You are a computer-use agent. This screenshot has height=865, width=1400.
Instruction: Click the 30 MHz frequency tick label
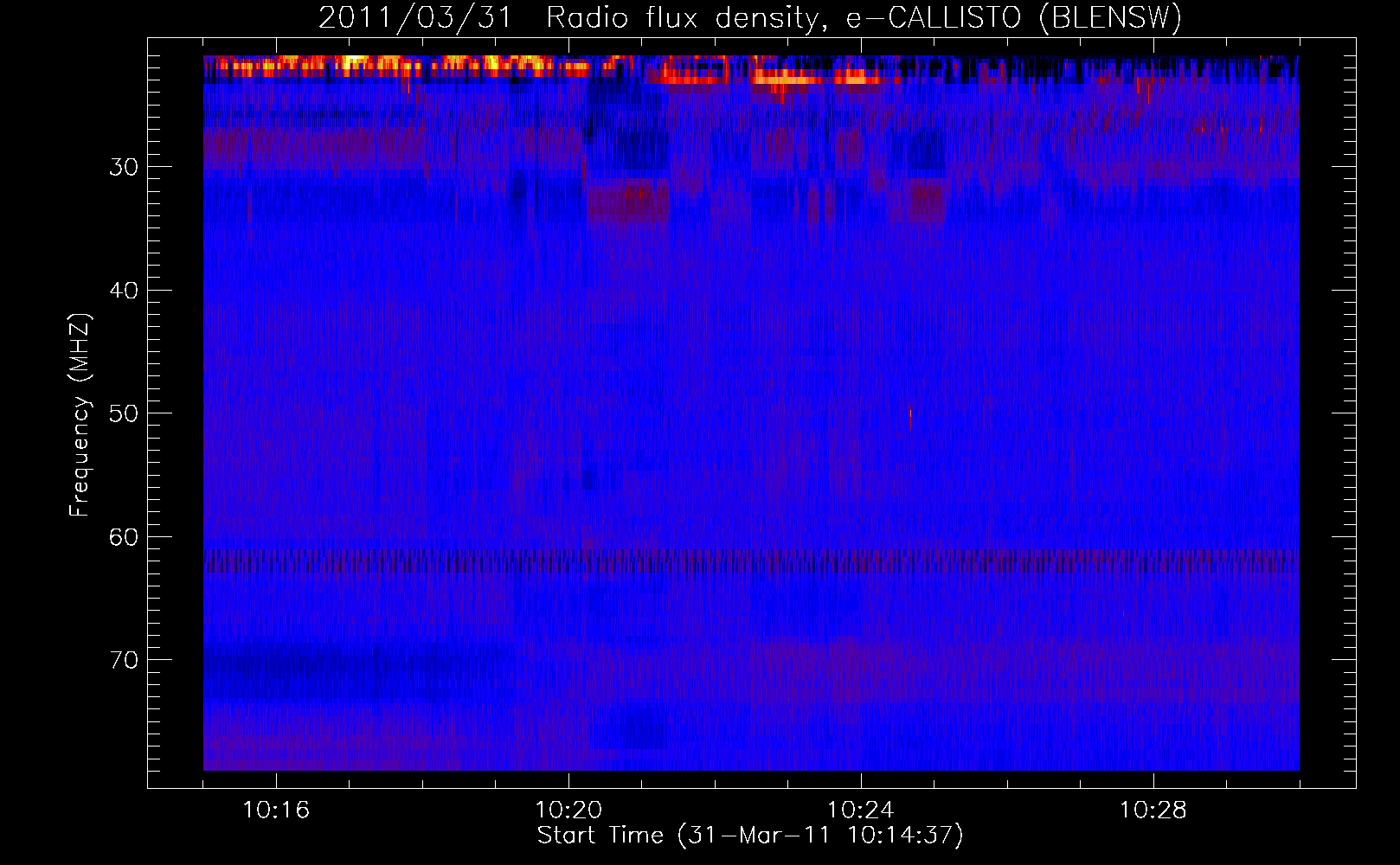[124, 167]
